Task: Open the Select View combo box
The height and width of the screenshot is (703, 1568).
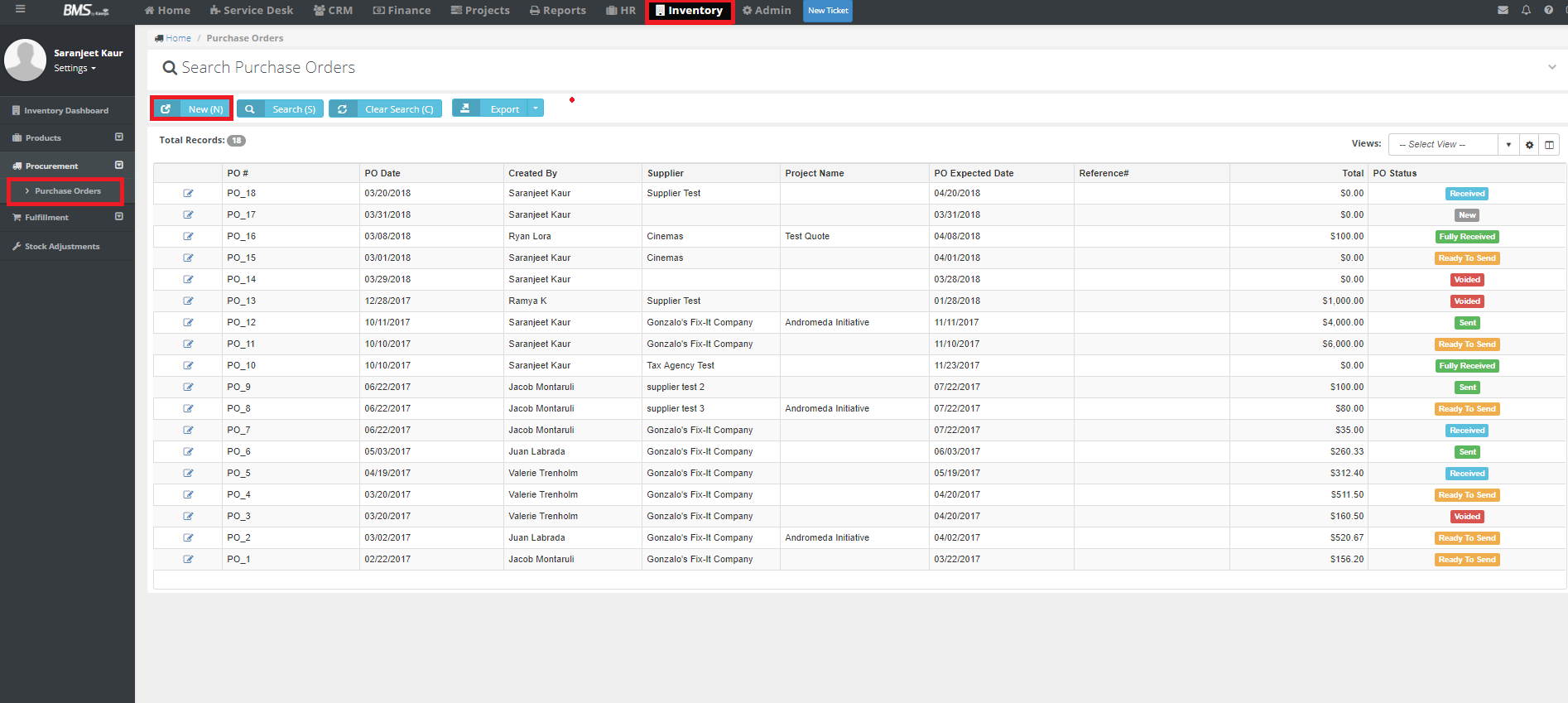Action: (1453, 144)
